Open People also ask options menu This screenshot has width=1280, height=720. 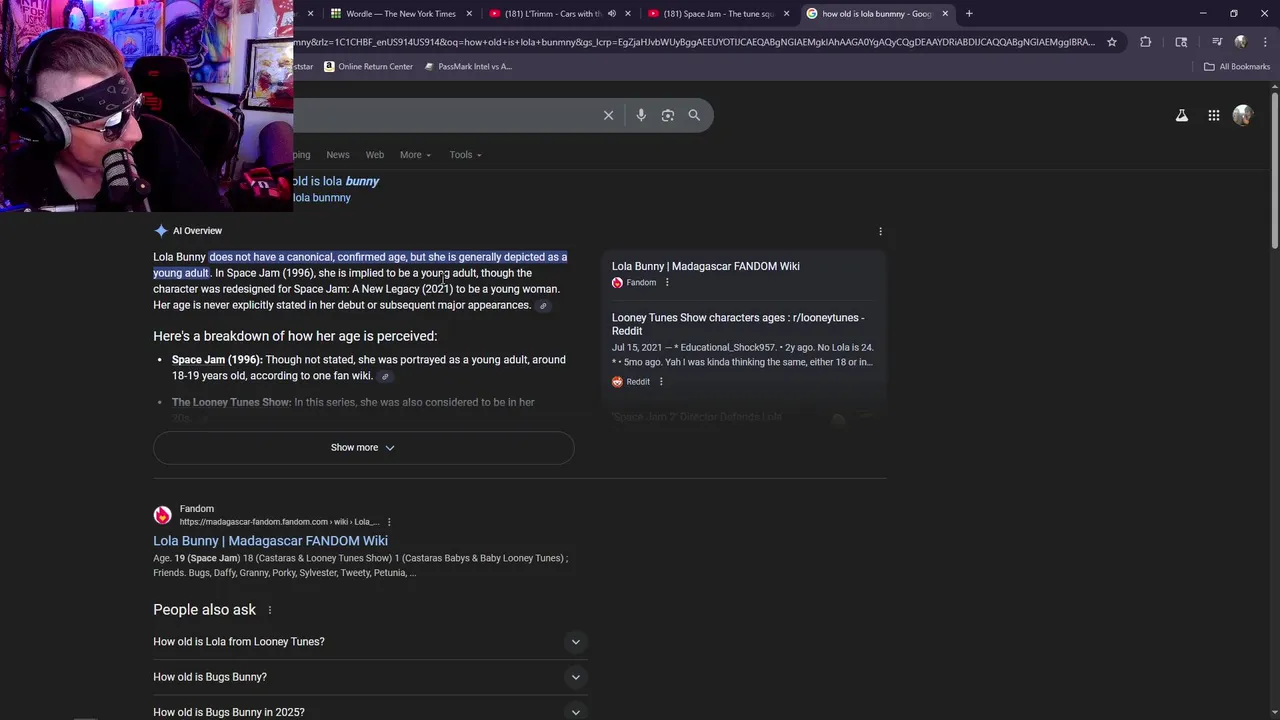click(269, 610)
